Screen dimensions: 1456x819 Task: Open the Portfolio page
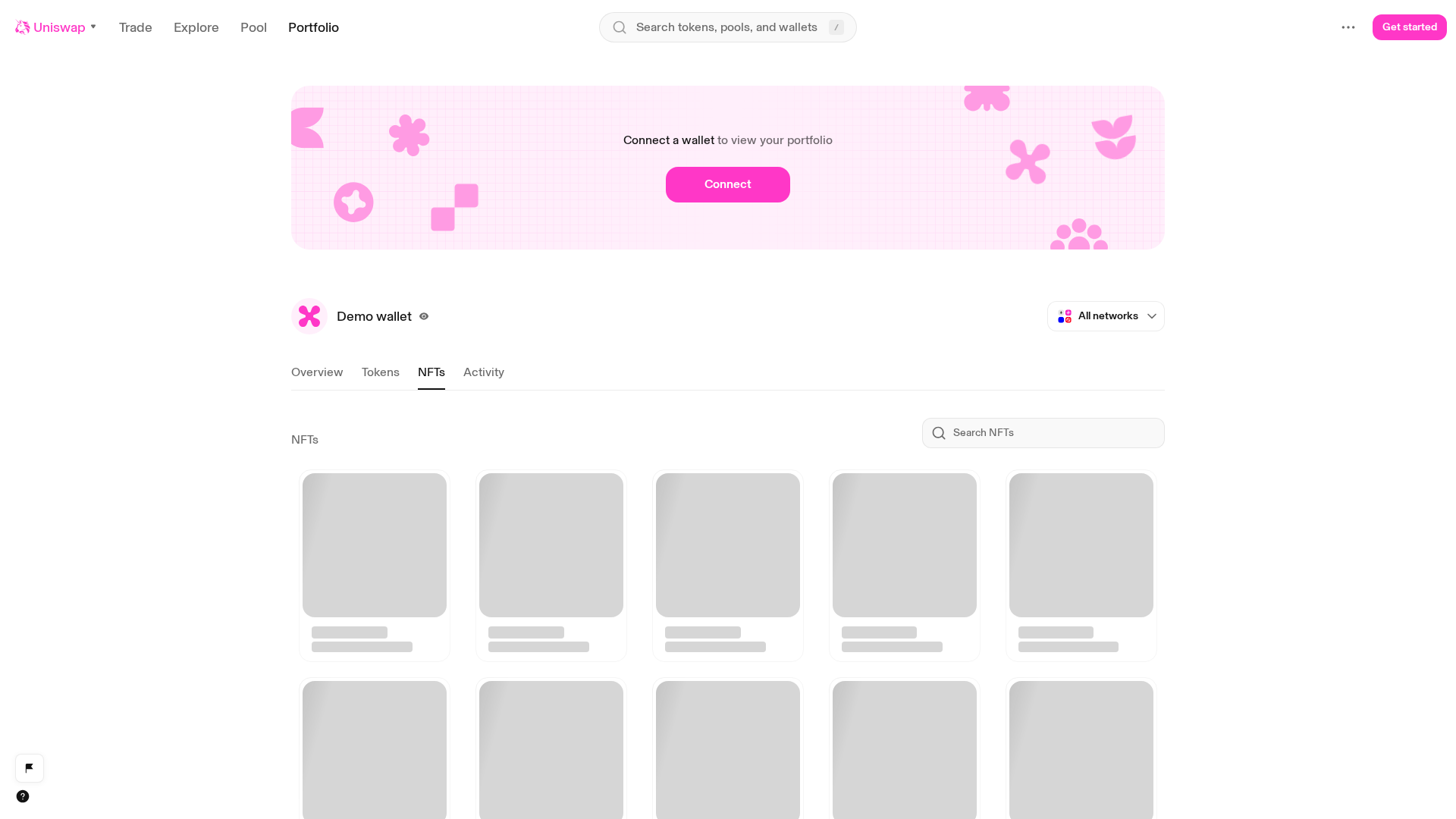tap(313, 27)
